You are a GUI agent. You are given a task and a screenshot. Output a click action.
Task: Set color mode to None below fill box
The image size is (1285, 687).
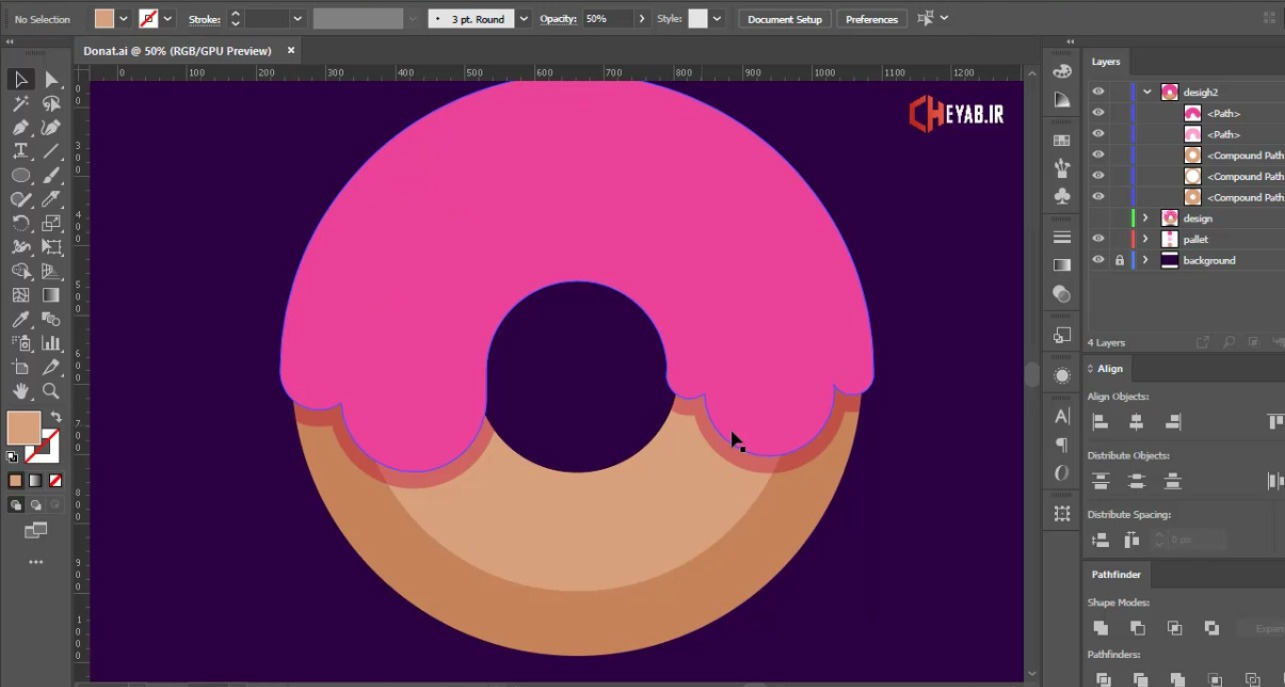[x=56, y=480]
